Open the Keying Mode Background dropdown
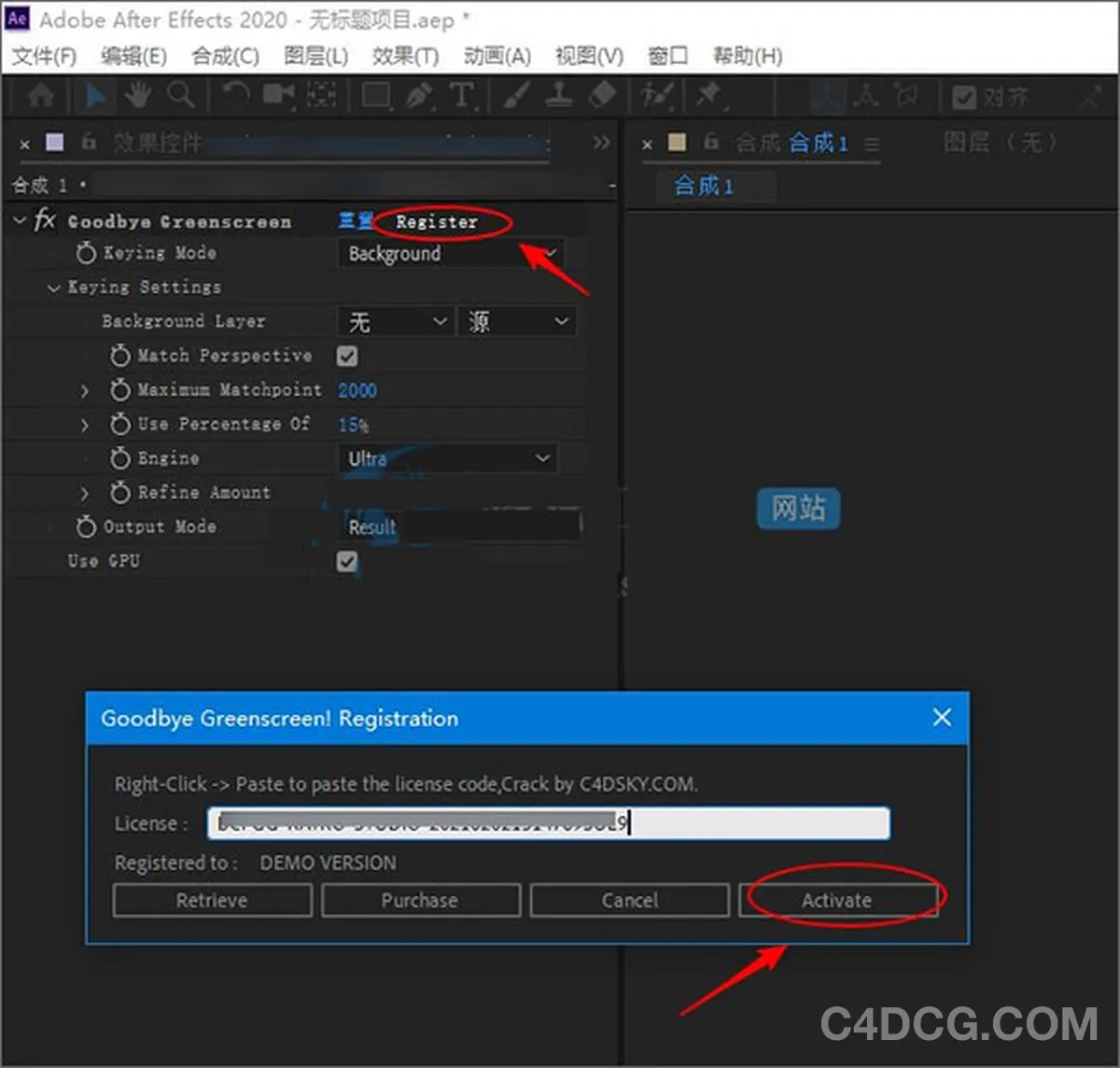The width and height of the screenshot is (1120, 1068). (450, 253)
